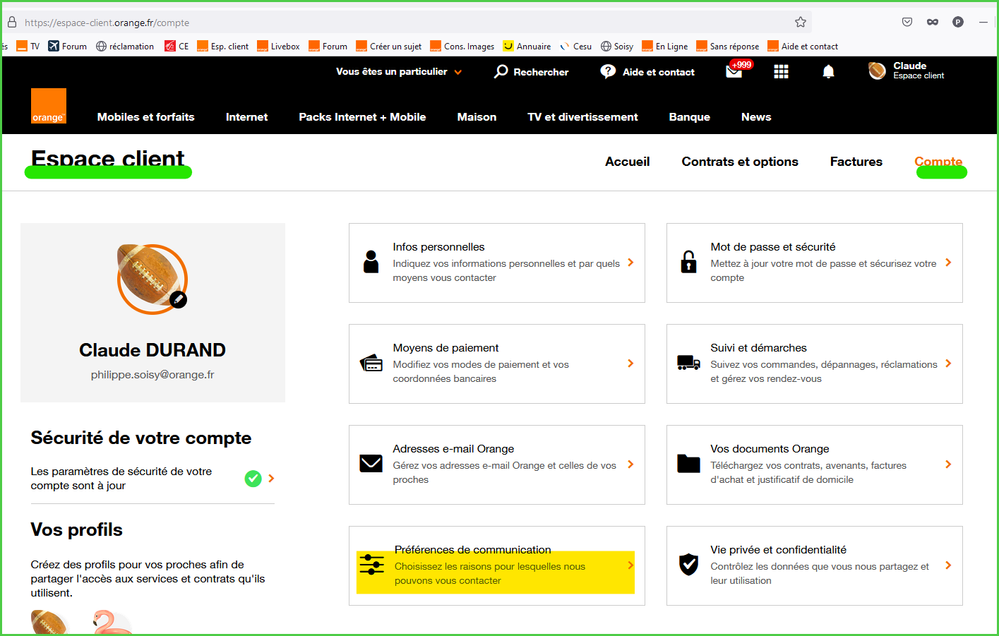Viewport: 999px width, 636px height.
Task: Click the arrow on Suivi et démarches card
Action: click(948, 363)
